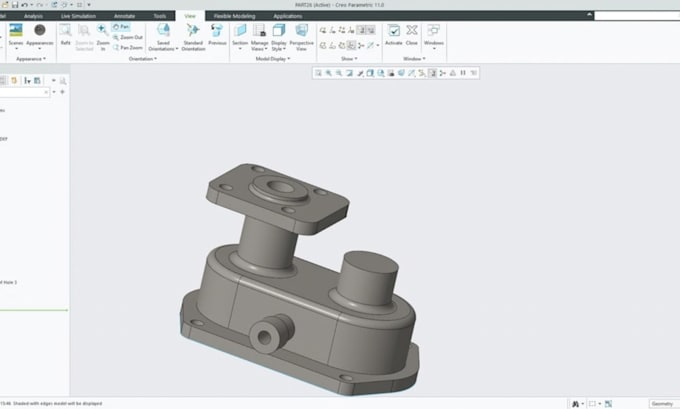
Task: Click the Standard Orientation icon
Action: 193,30
